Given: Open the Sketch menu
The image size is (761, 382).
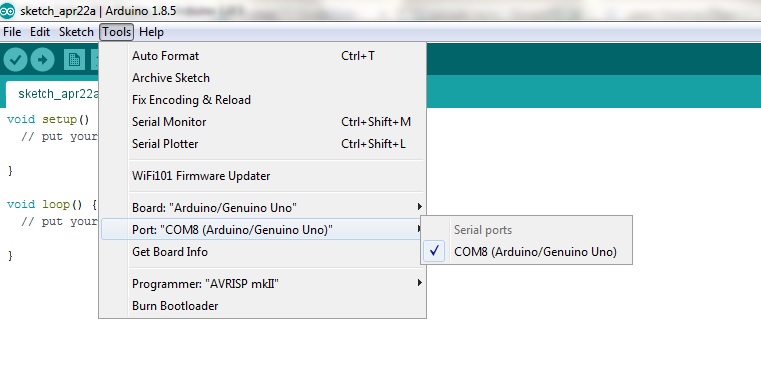Looking at the screenshot, I should 76,32.
